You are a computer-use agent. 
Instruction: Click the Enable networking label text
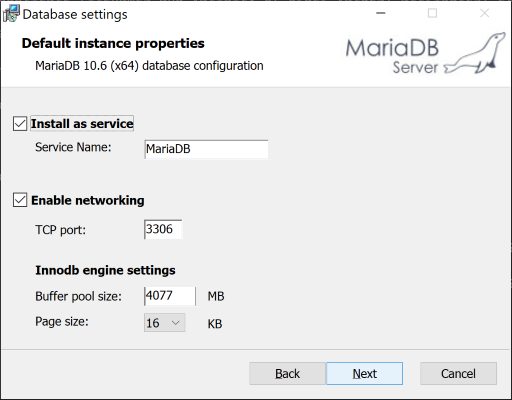pyautogui.click(x=88, y=200)
